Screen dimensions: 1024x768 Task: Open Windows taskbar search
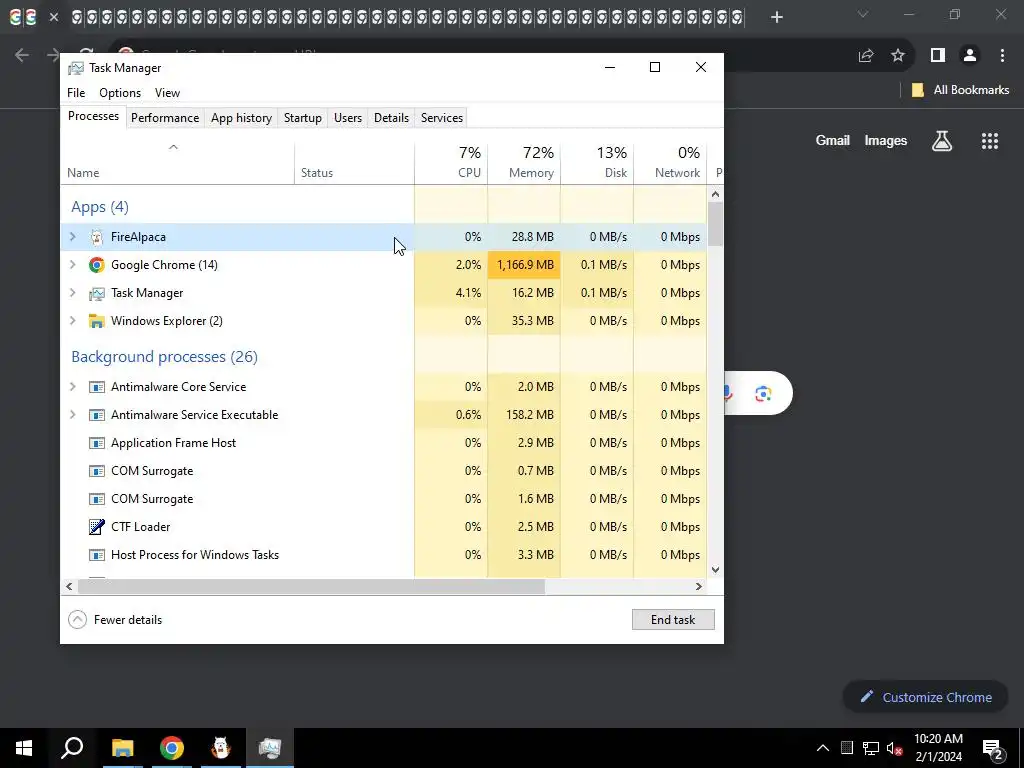[x=72, y=748]
